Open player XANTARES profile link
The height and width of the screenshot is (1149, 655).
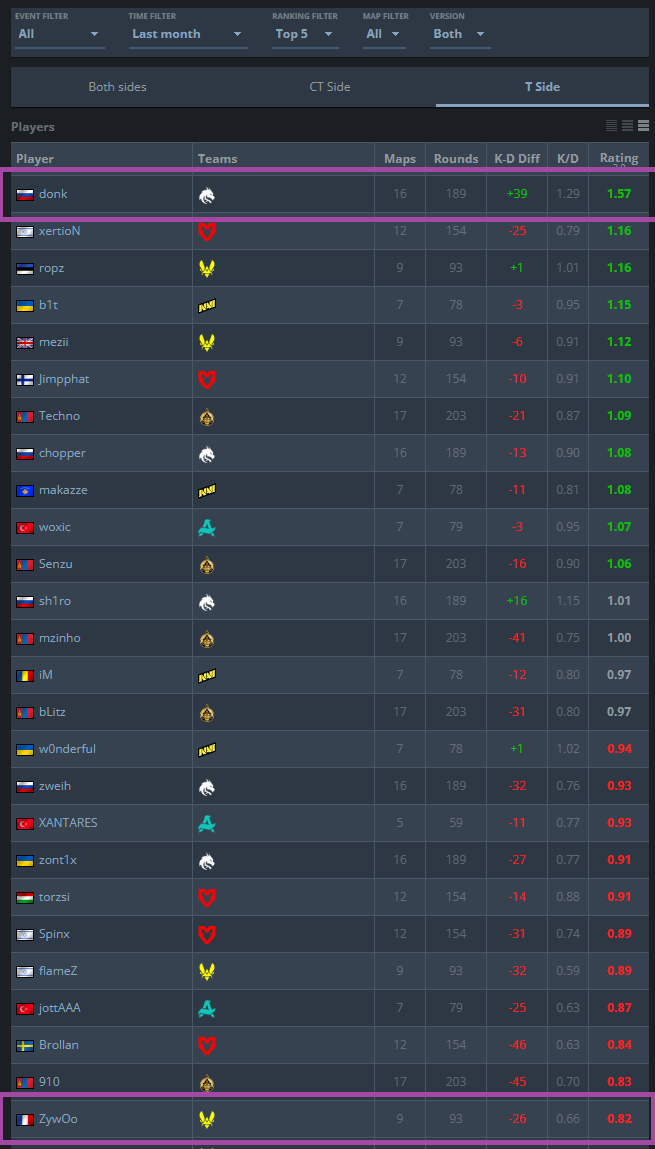coord(68,823)
